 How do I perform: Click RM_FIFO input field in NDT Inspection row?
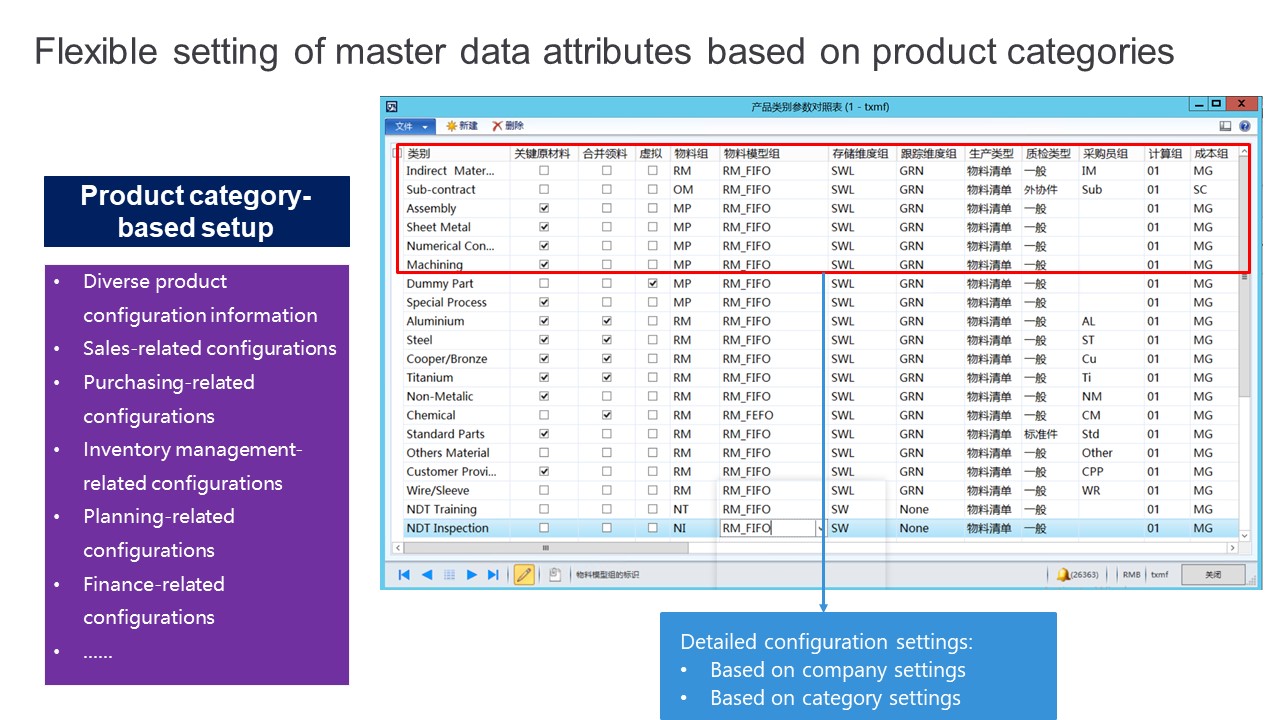[x=767, y=528]
